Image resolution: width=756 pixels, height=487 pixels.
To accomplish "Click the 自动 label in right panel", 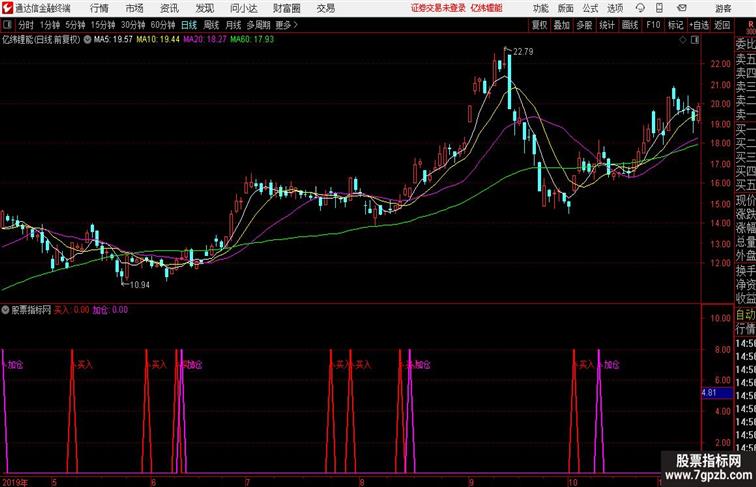I will pyautogui.click(x=745, y=314).
